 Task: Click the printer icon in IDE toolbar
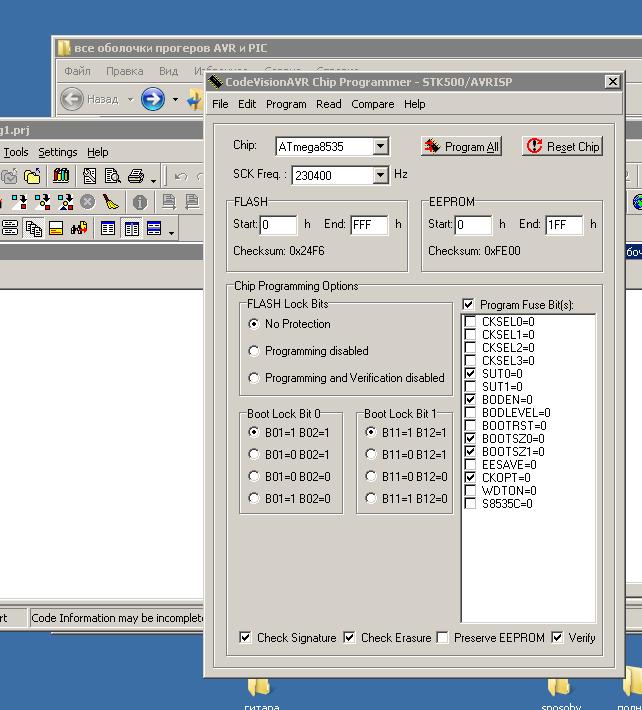point(136,176)
